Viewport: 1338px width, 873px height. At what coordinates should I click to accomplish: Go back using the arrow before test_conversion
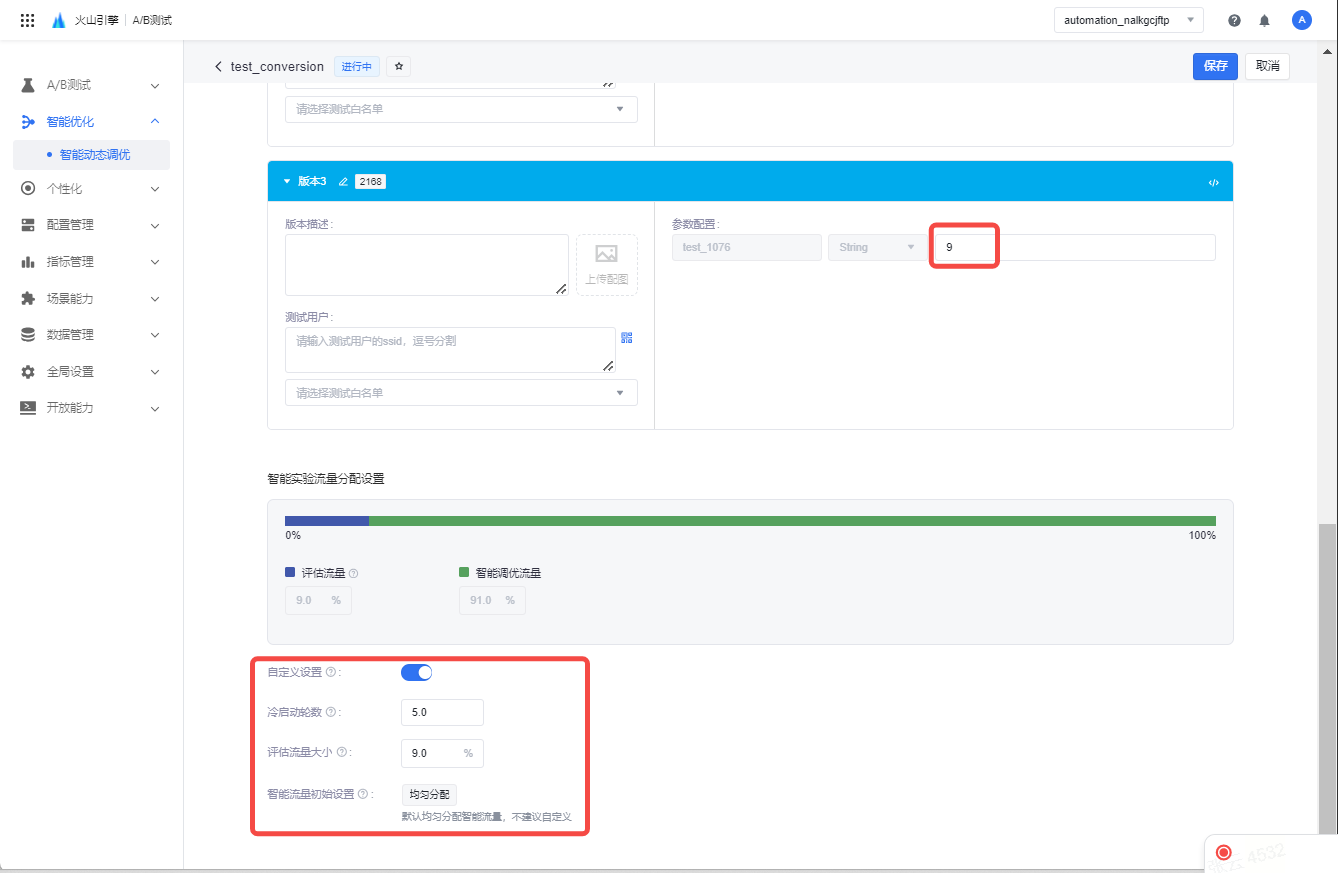(218, 67)
